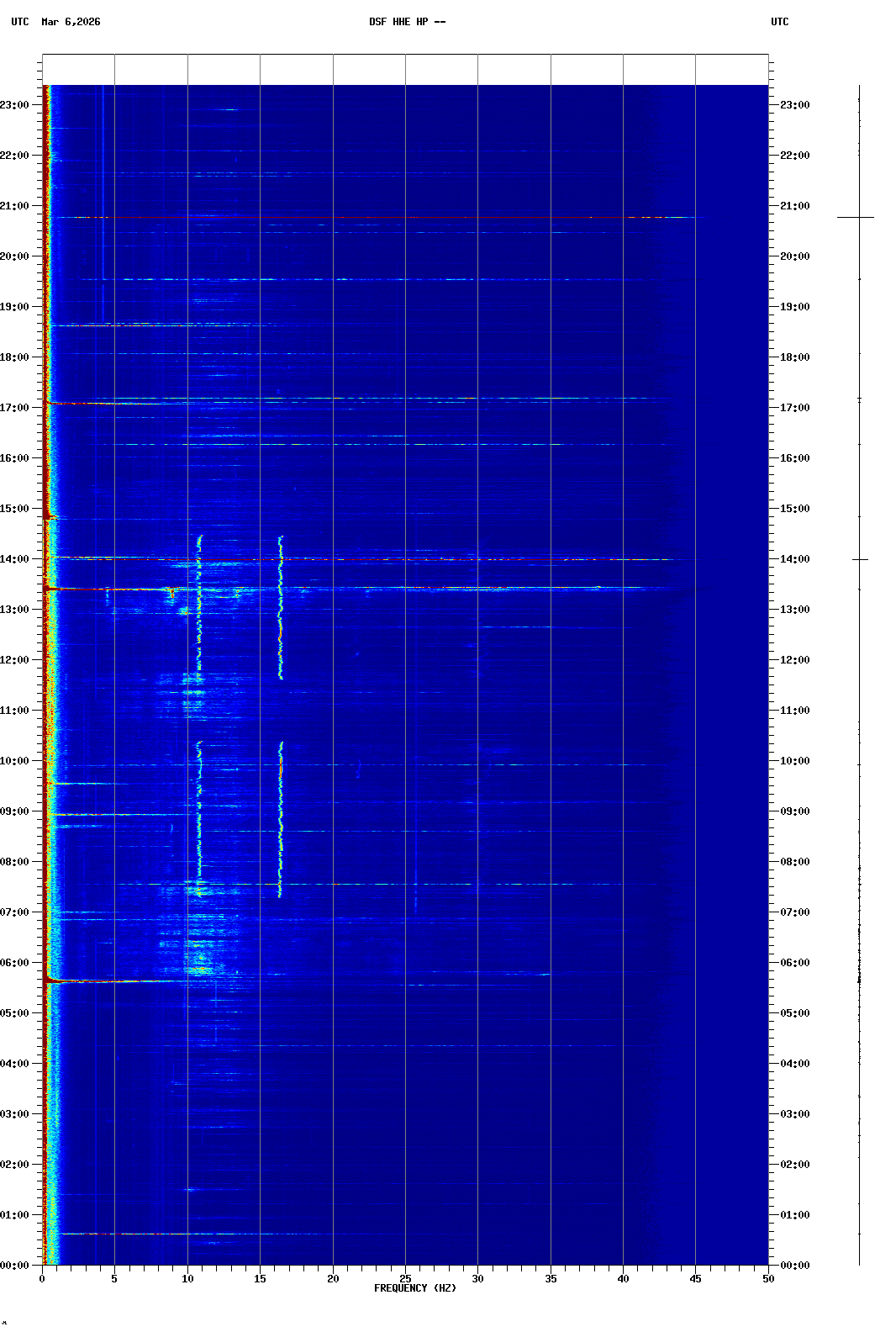Click the 01:00 label on the right time axis
This screenshot has width=896, height=1332.
pyautogui.click(x=794, y=1215)
